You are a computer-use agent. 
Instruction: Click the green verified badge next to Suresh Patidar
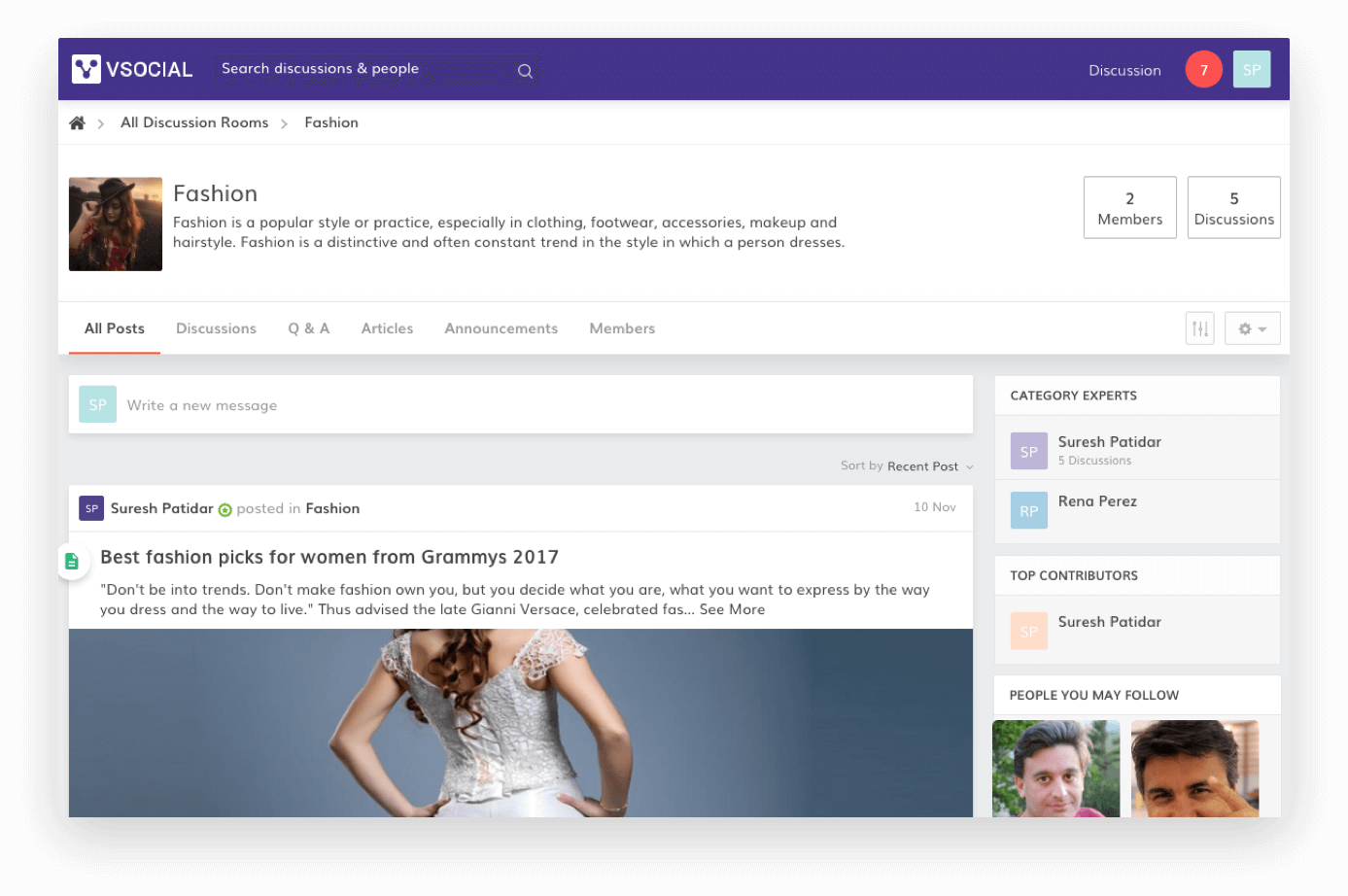click(x=225, y=509)
